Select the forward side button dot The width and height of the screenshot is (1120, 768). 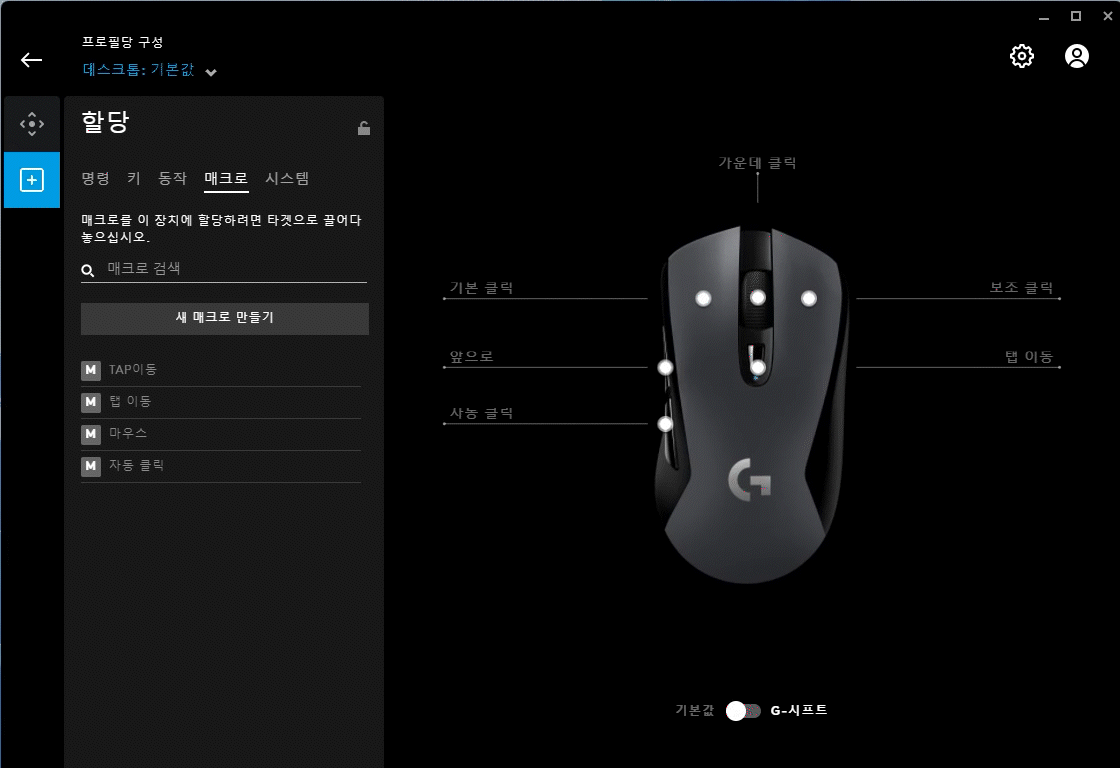(x=665, y=367)
